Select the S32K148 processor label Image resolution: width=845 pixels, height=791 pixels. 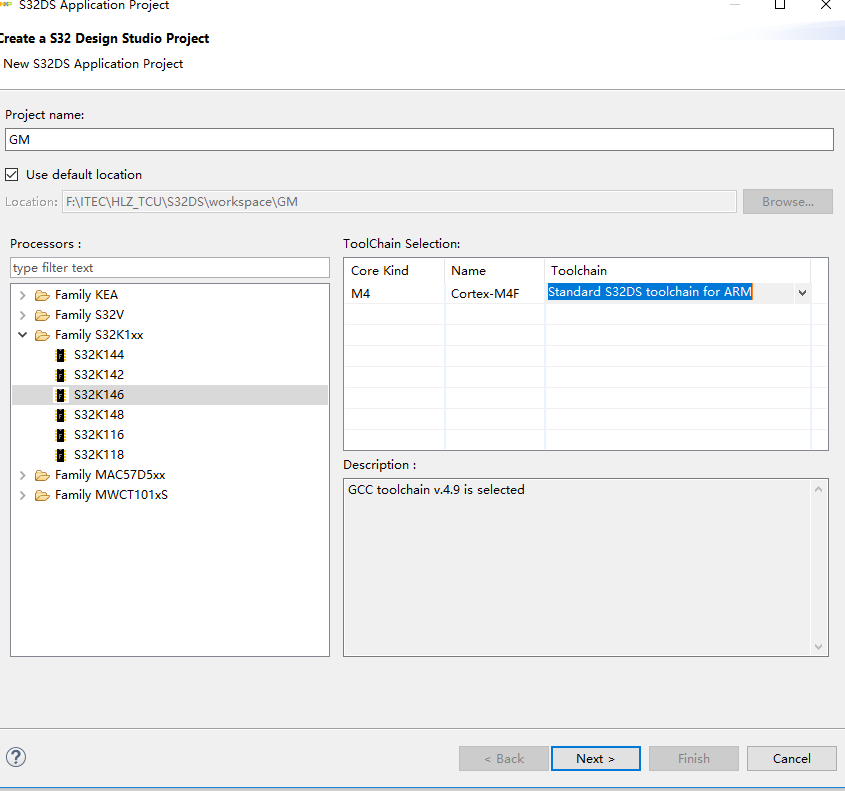point(99,415)
